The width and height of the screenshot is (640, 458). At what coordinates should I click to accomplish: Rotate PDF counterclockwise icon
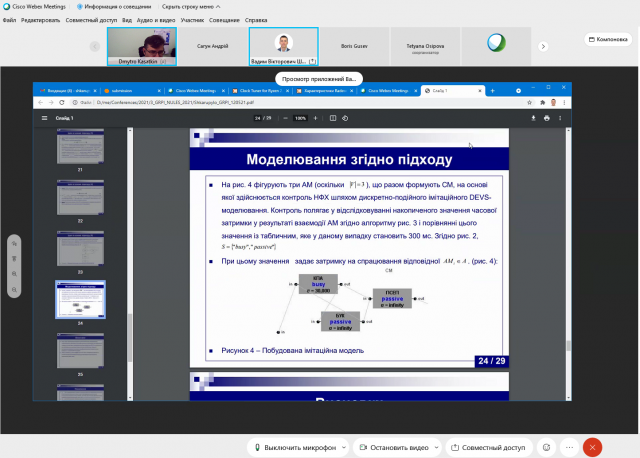click(345, 118)
